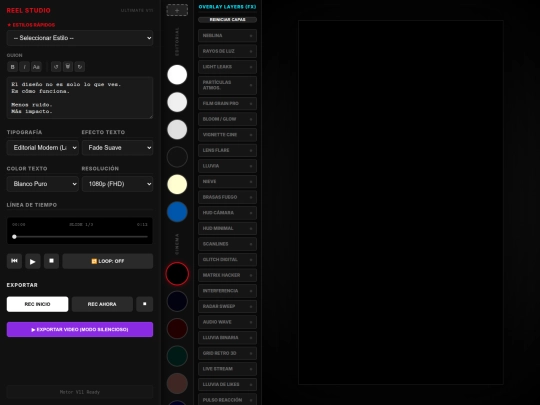Enable the Live Stream overlay
540x405 pixels.
coord(227,369)
